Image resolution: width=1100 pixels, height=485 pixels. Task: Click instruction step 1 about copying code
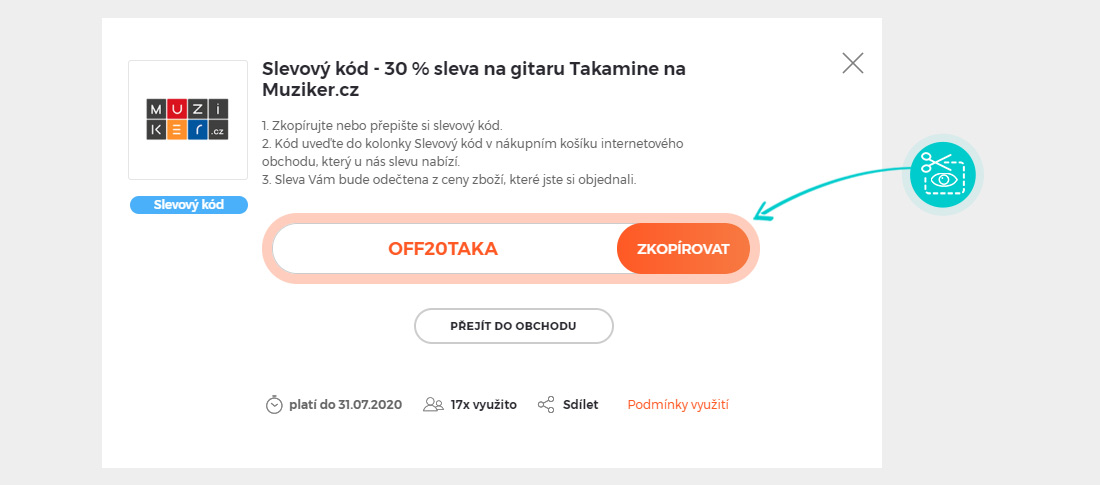(x=382, y=126)
